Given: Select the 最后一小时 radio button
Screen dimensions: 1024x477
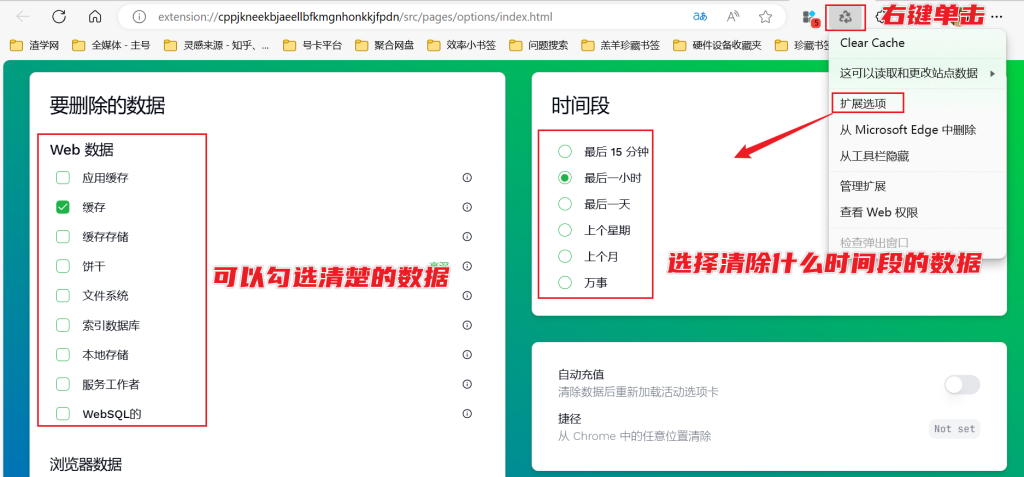Looking at the screenshot, I should pos(565,178).
